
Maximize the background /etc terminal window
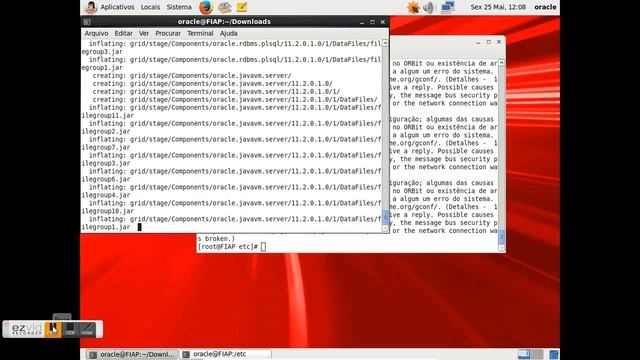click(x=489, y=42)
